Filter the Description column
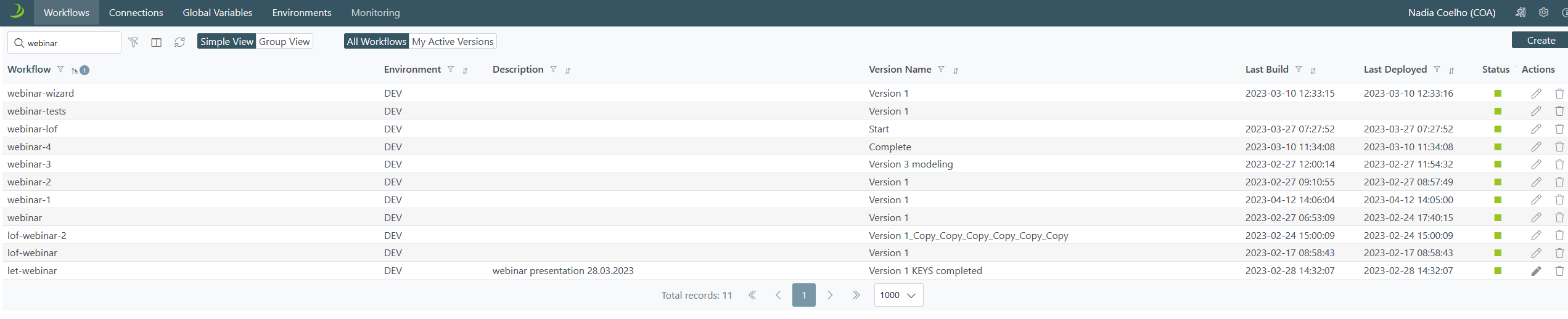Viewport: 1568px width, 319px height. pyautogui.click(x=554, y=70)
